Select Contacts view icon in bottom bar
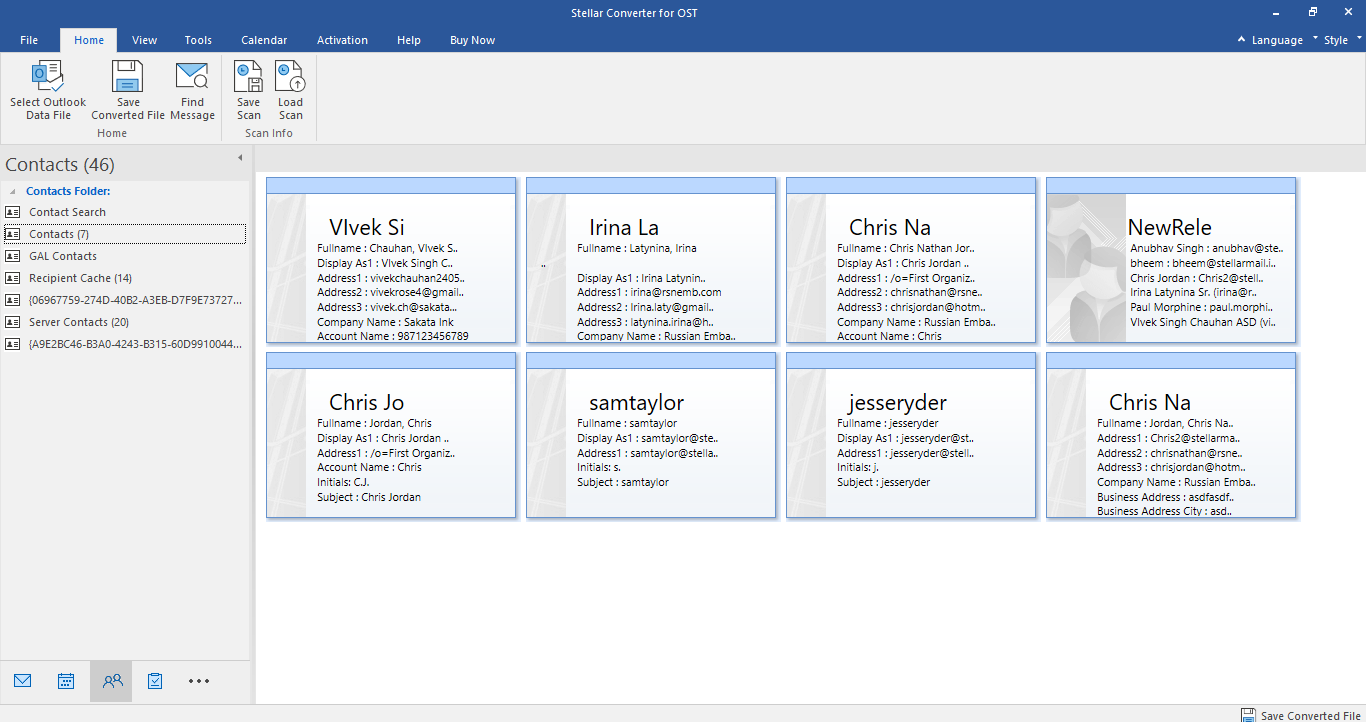 112,681
